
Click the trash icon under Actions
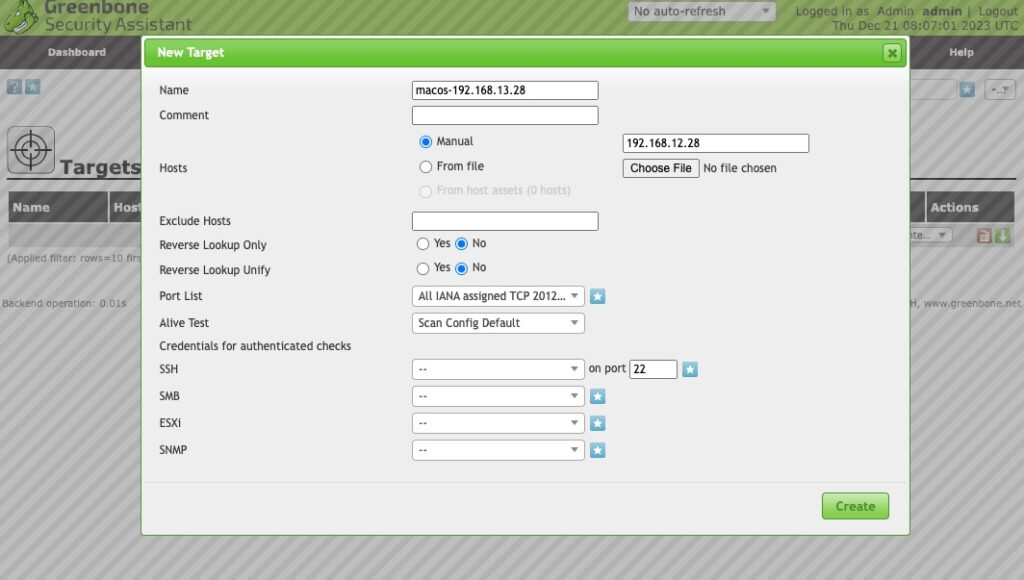pyautogui.click(x=984, y=236)
